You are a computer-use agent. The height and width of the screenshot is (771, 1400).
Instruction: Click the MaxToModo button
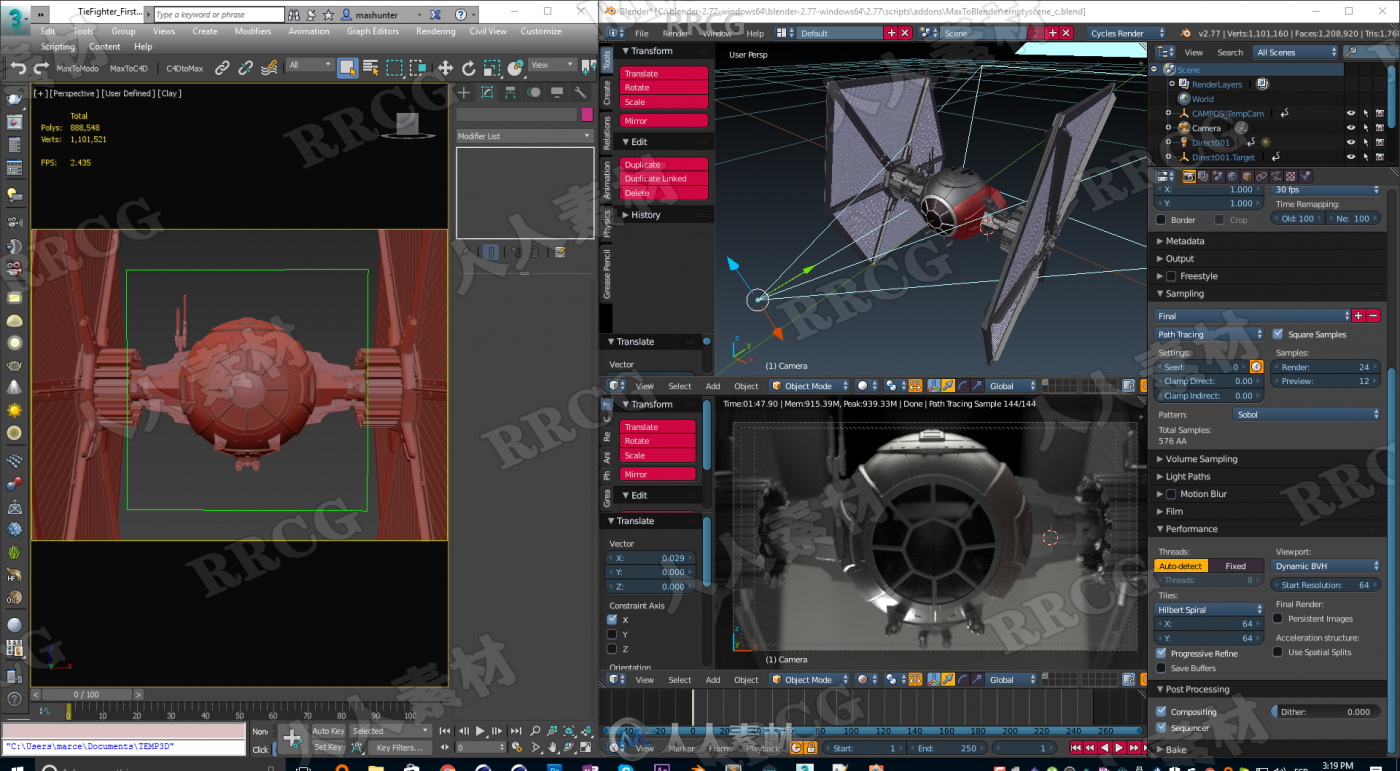point(78,69)
